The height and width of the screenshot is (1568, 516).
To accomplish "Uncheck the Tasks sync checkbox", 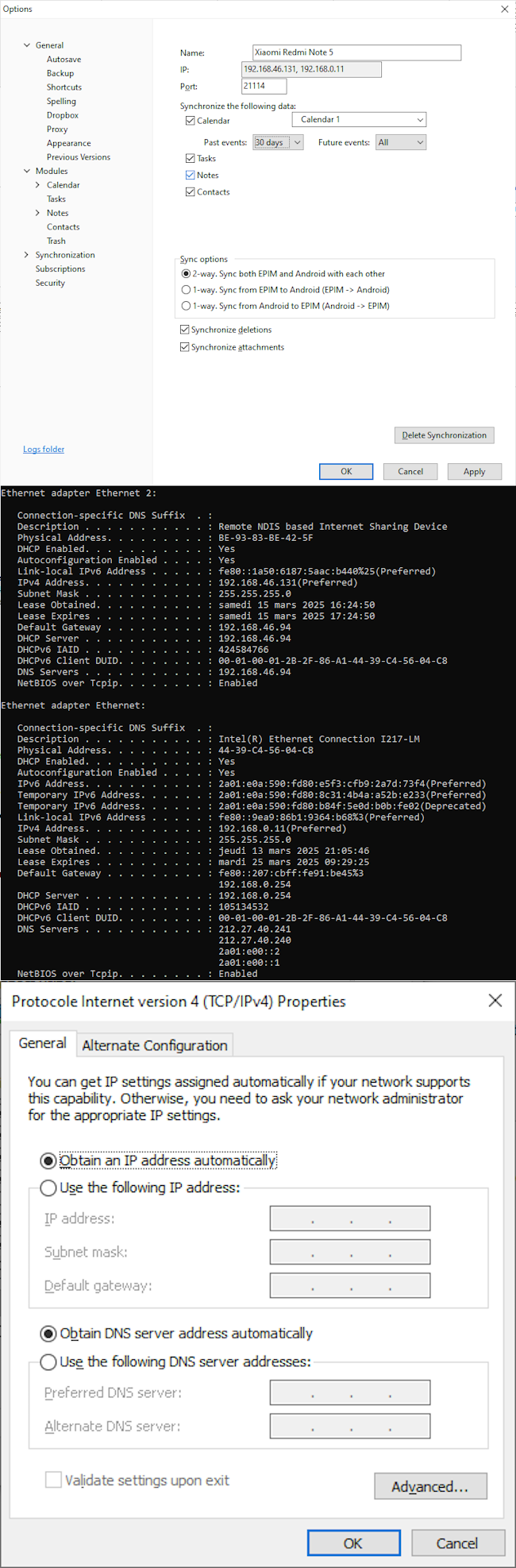I will (190, 158).
